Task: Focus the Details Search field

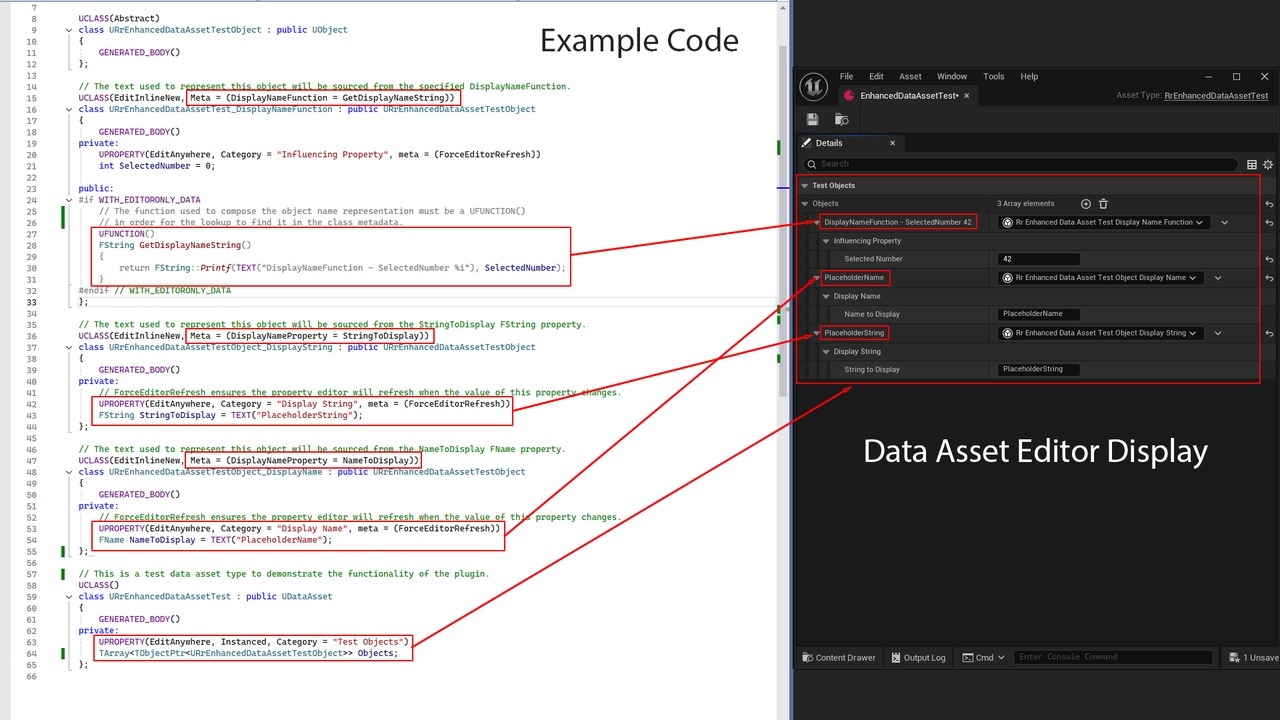Action: pyautogui.click(x=1021, y=164)
